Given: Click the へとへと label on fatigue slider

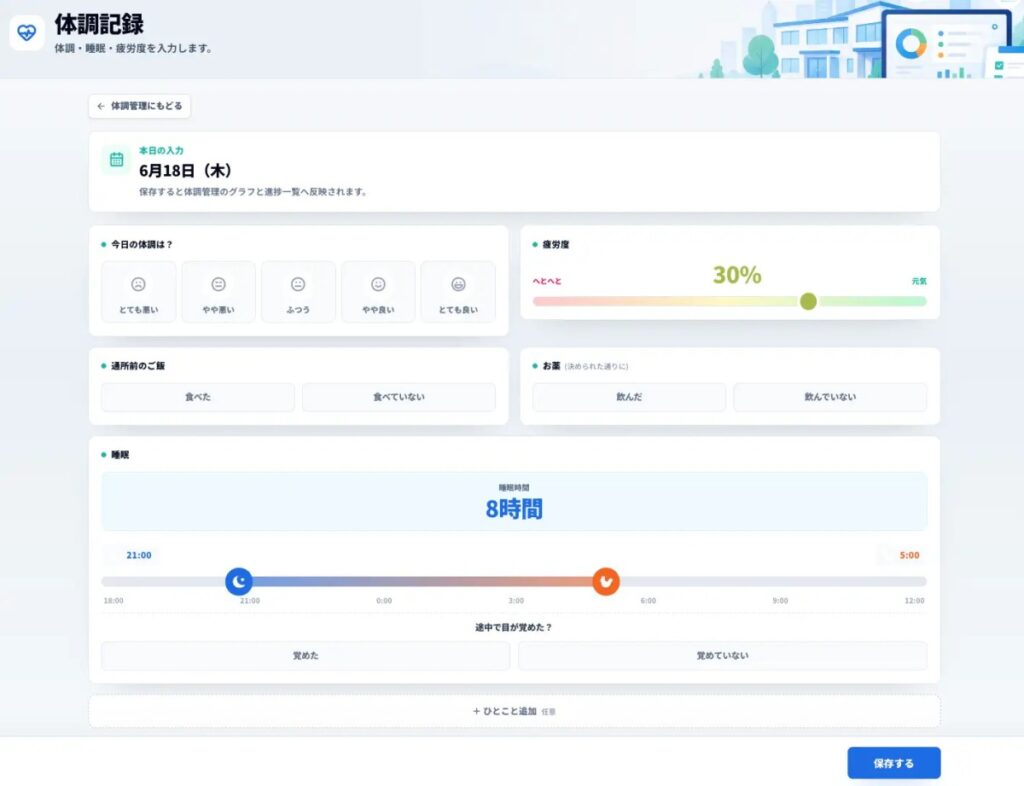Looking at the screenshot, I should tap(547, 281).
